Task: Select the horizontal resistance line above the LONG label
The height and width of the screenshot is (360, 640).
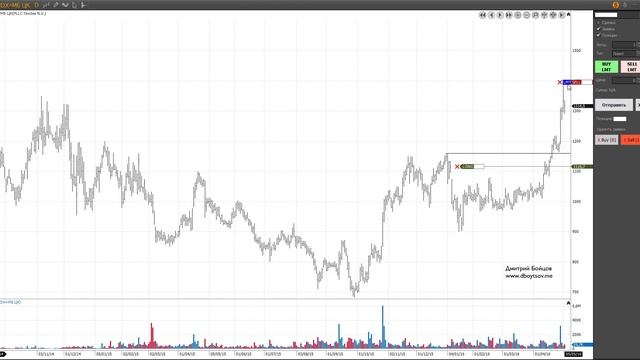Action: (508, 153)
